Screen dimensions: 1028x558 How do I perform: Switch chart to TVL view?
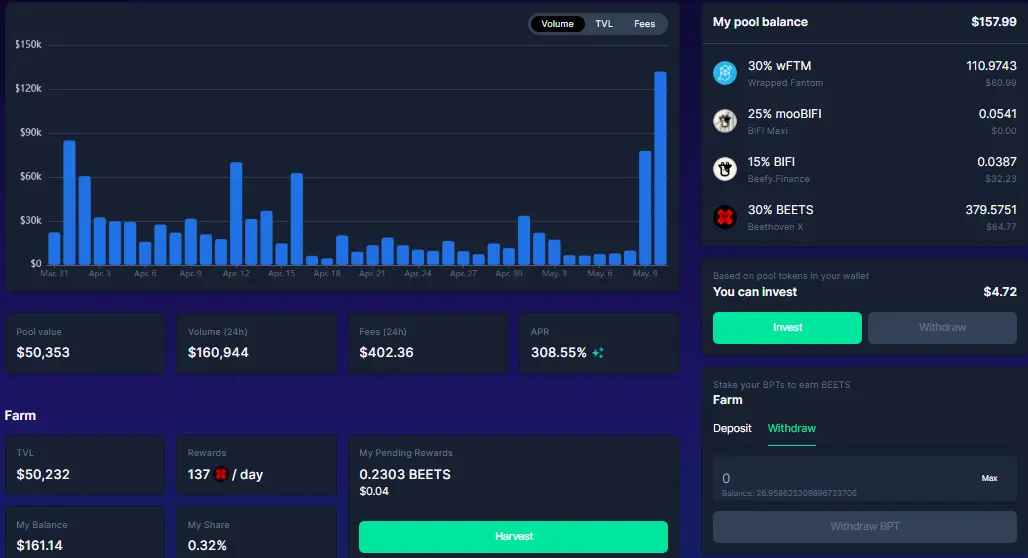604,24
